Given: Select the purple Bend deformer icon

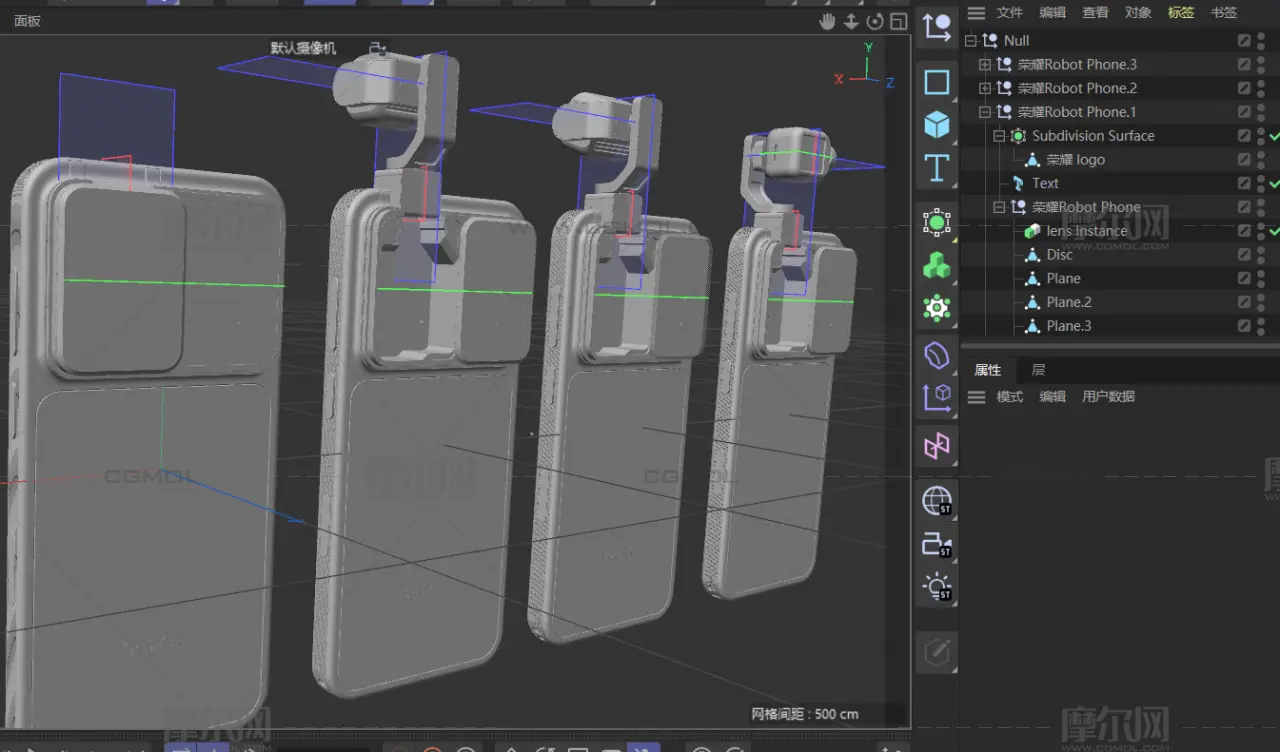Looking at the screenshot, I should (x=937, y=355).
